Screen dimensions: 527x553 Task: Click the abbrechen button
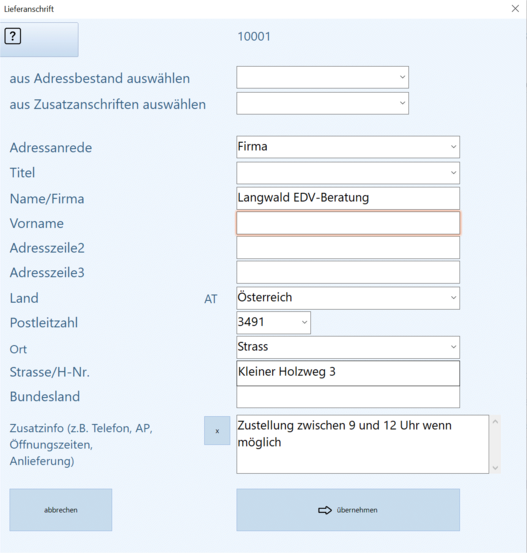(x=61, y=510)
